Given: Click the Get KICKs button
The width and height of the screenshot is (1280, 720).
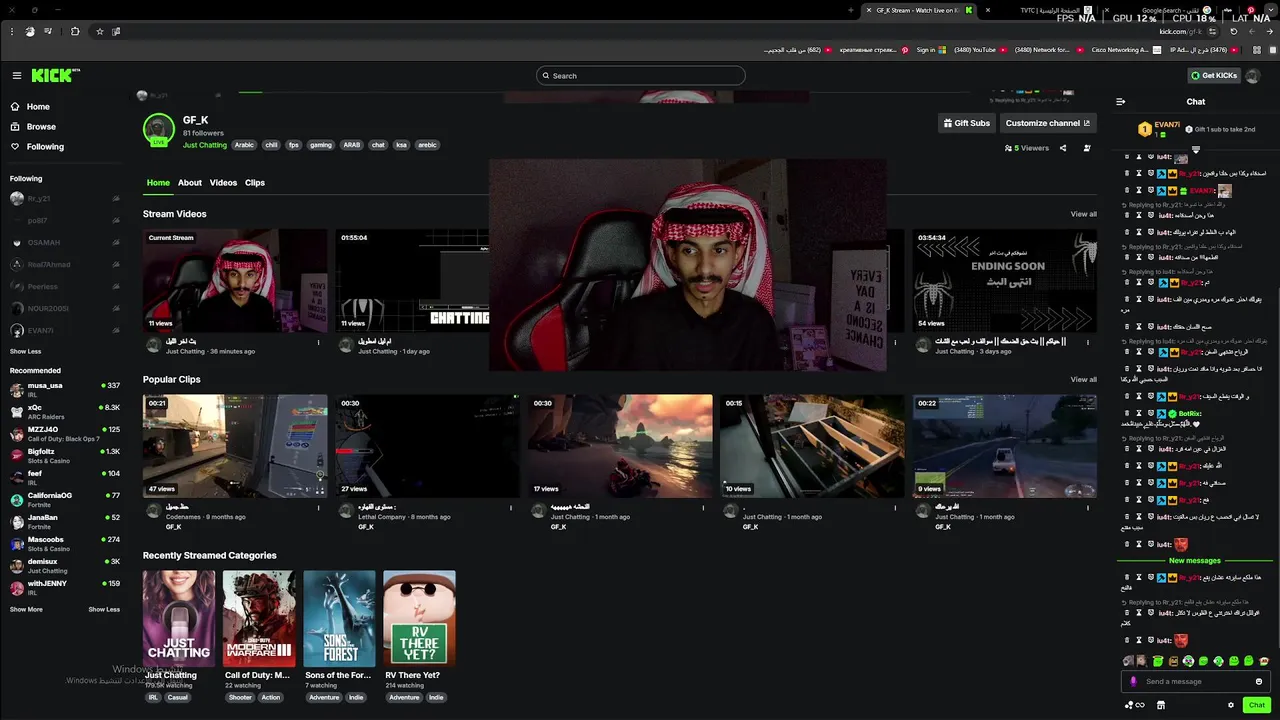Looking at the screenshot, I should tap(1214, 75).
